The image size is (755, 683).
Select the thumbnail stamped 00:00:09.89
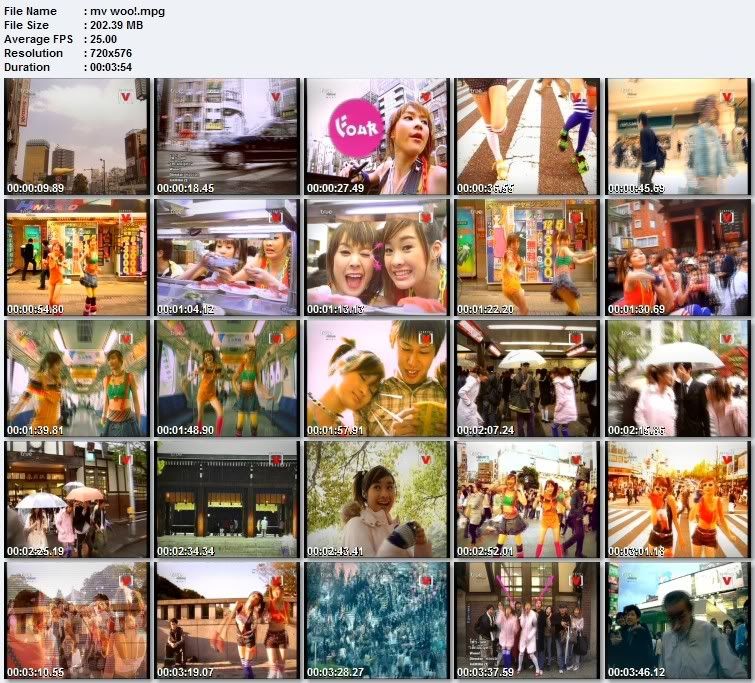(x=77, y=137)
